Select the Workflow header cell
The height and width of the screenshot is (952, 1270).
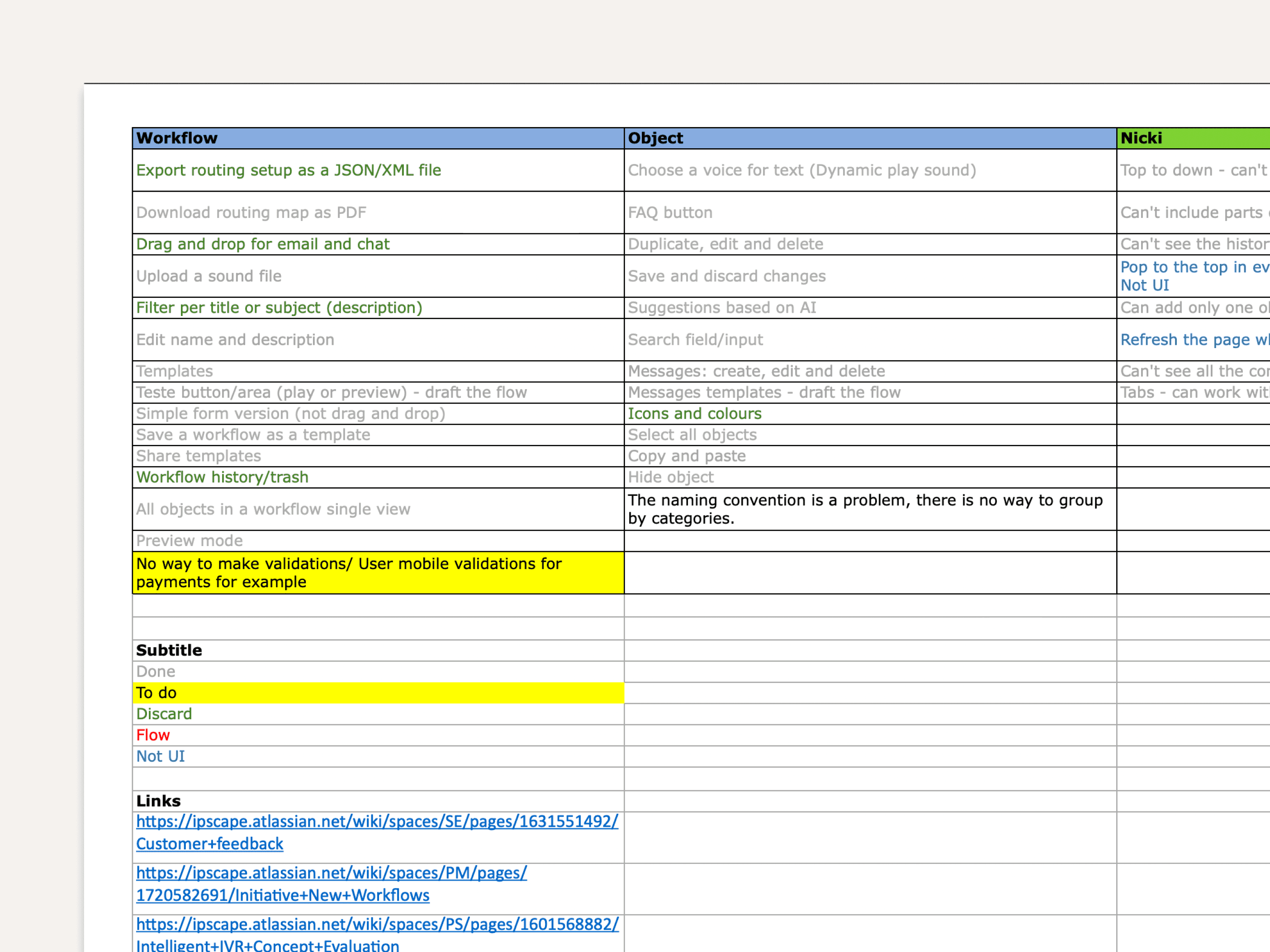[x=377, y=138]
